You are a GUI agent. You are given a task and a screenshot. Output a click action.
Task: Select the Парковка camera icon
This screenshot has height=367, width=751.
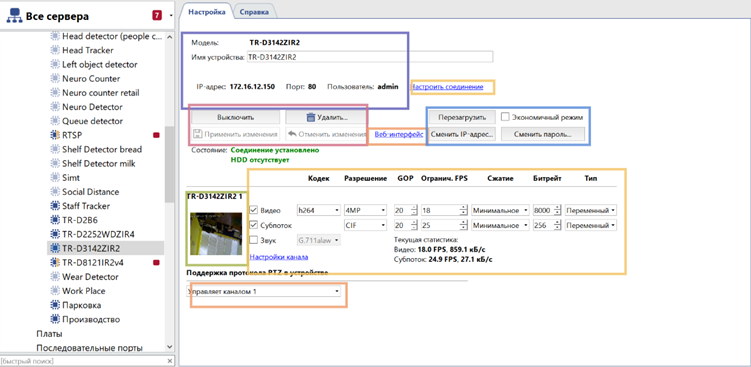(55, 305)
